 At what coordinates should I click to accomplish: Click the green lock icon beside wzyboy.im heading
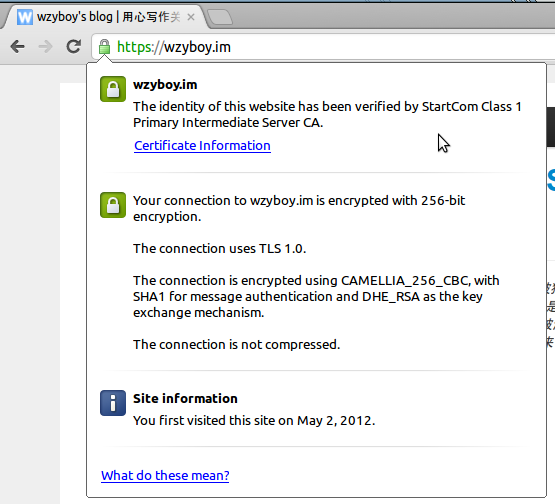113,89
